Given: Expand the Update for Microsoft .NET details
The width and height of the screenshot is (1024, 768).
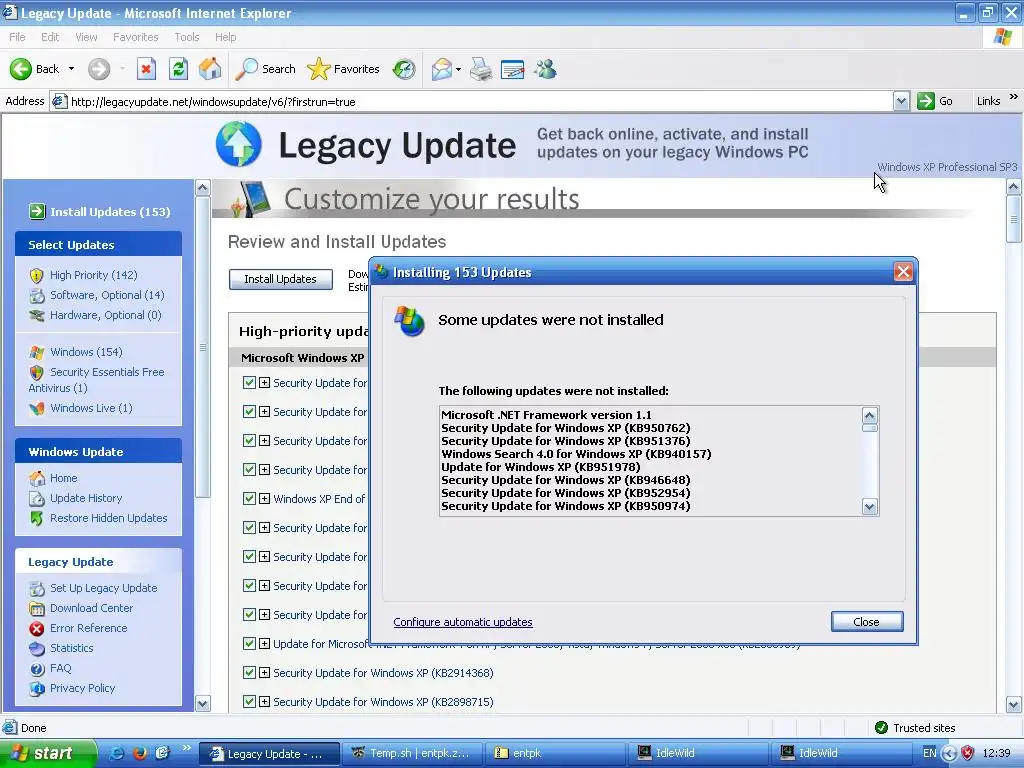Looking at the screenshot, I should point(264,643).
